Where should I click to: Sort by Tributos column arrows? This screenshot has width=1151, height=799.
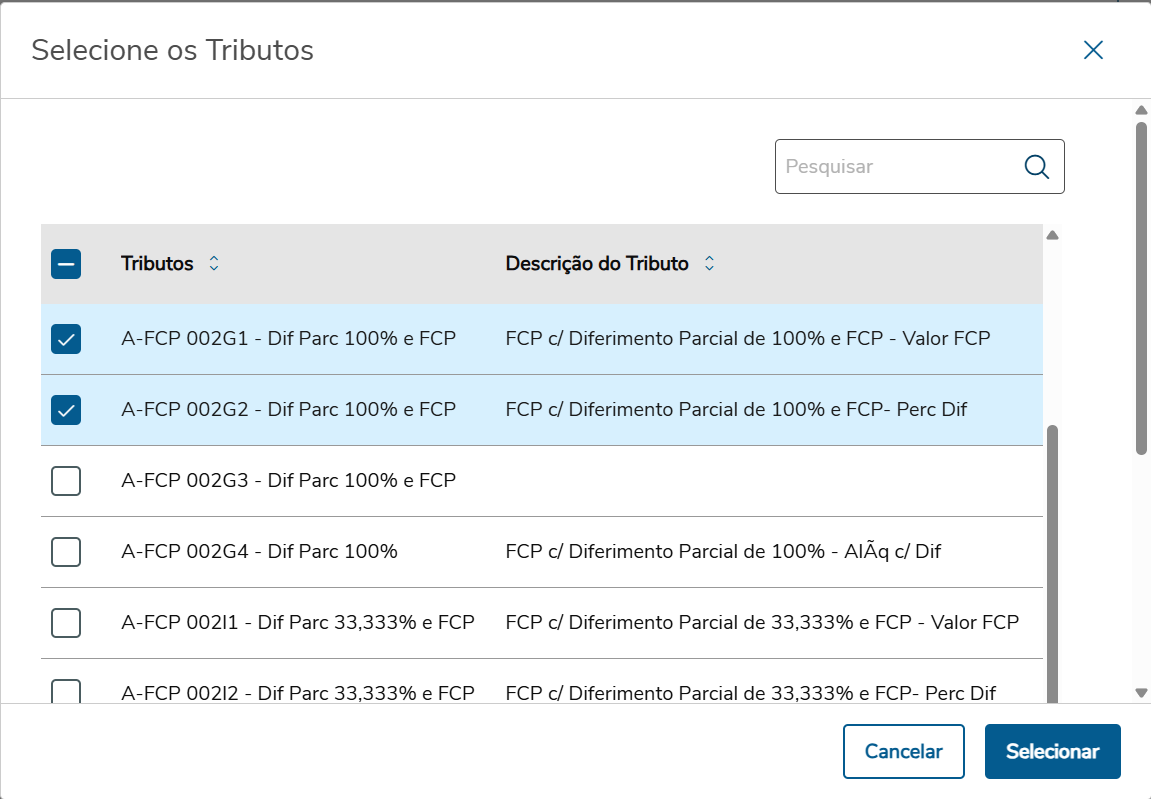[x=213, y=264]
